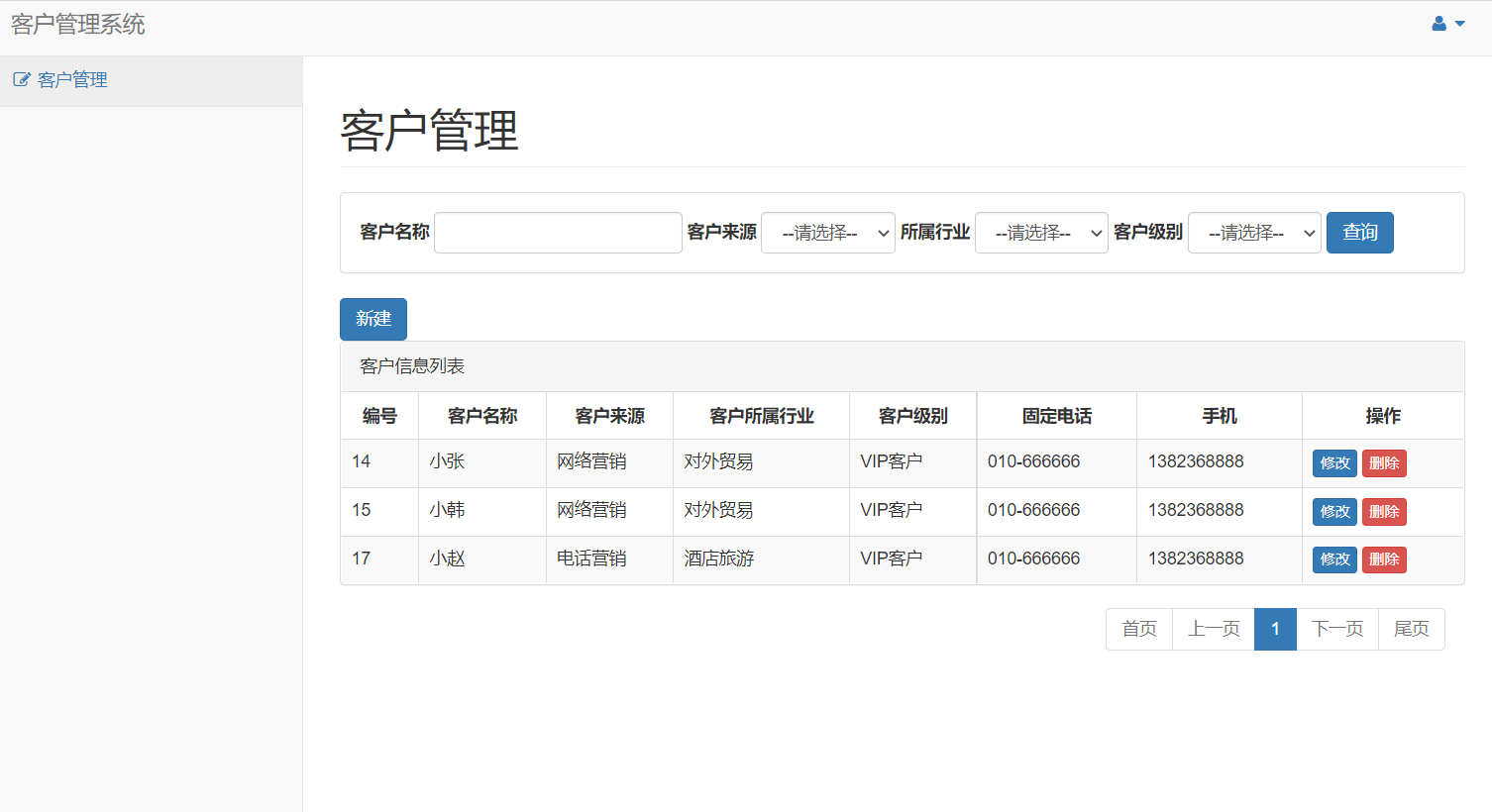
Task: Expand the 客户级别 dropdown
Action: pos(1254,233)
